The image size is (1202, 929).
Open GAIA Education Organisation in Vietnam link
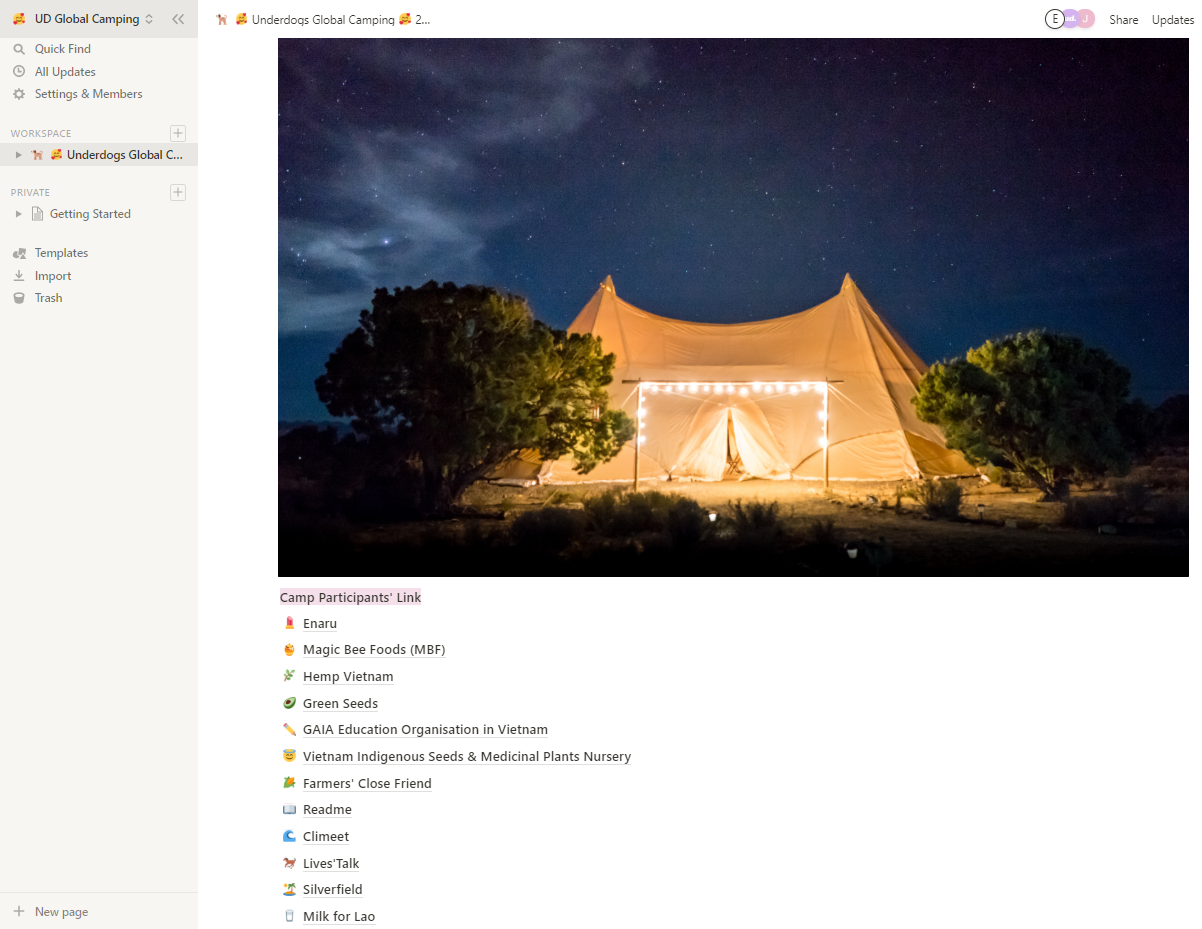(x=425, y=730)
